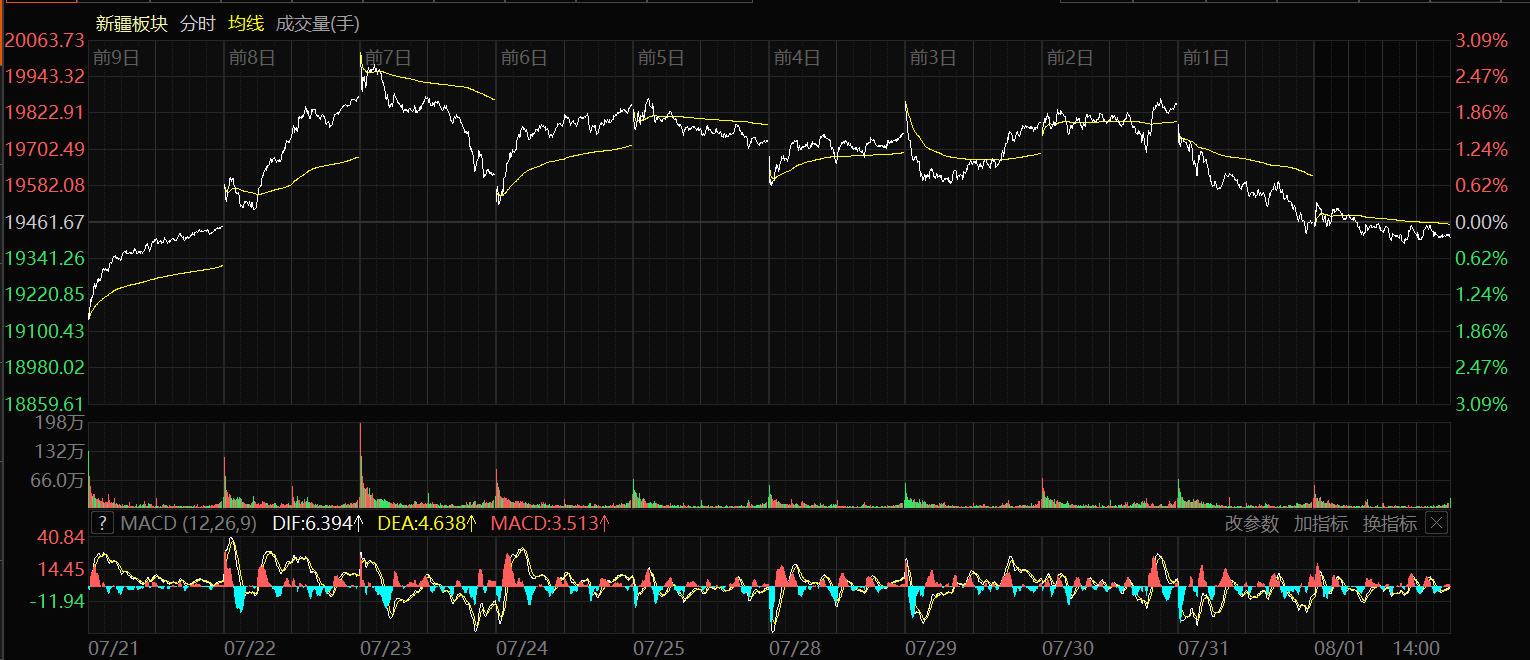Viewport: 1530px width, 660px height.
Task: Click the 07/23 date on time axis
Action: (x=385, y=648)
